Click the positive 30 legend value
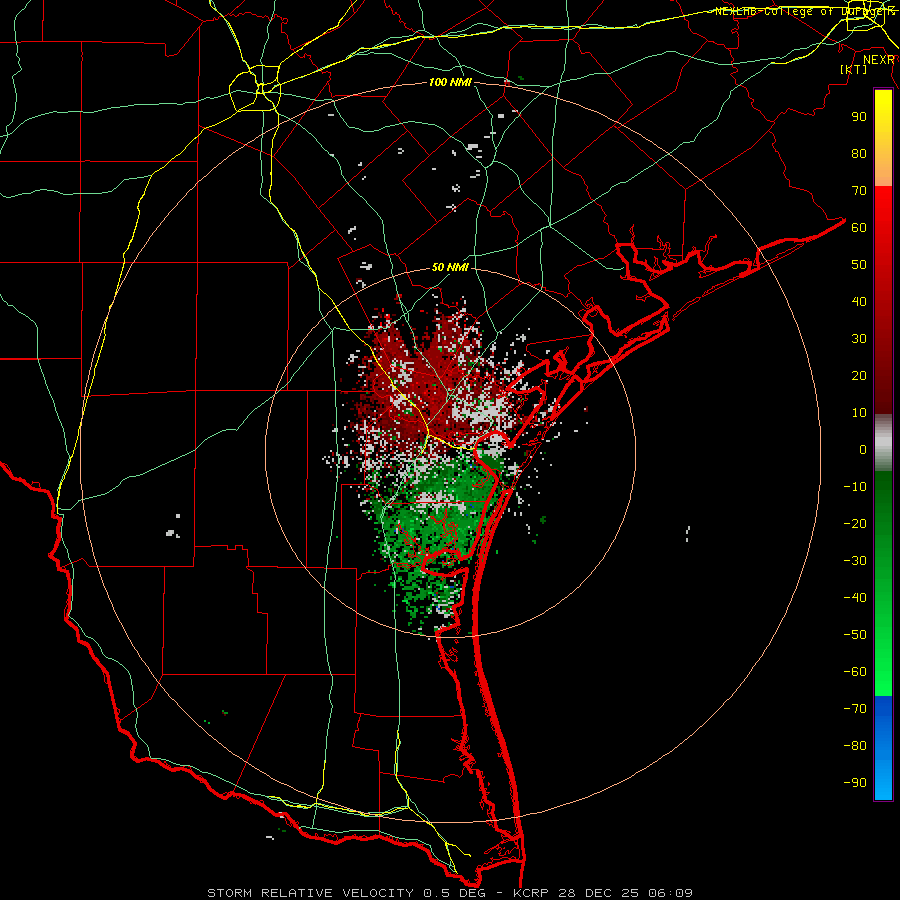 click(859, 339)
